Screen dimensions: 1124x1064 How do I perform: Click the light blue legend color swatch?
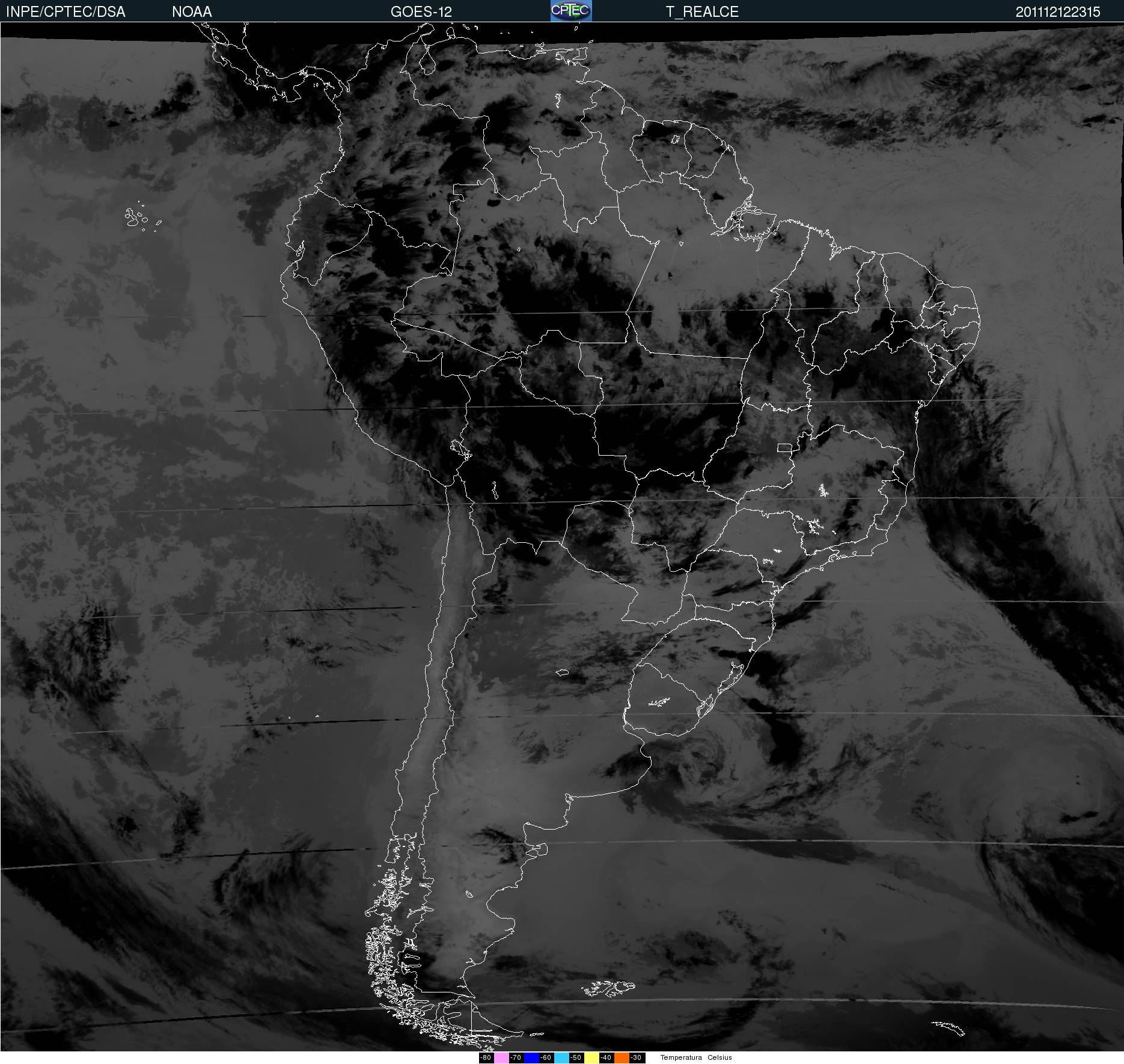[x=561, y=1057]
